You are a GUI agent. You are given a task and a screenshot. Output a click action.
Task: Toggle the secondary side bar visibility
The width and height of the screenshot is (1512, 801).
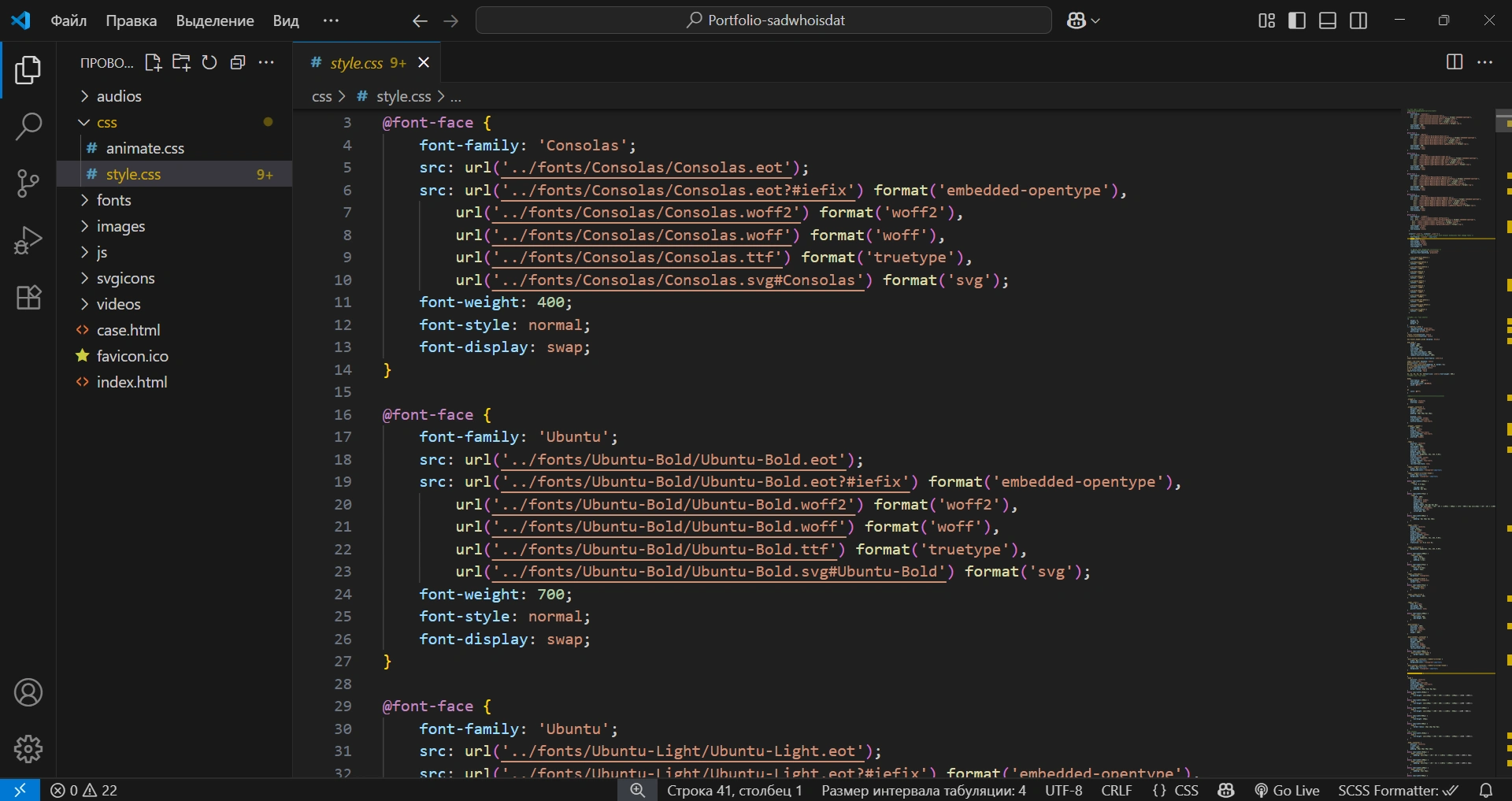[x=1358, y=20]
